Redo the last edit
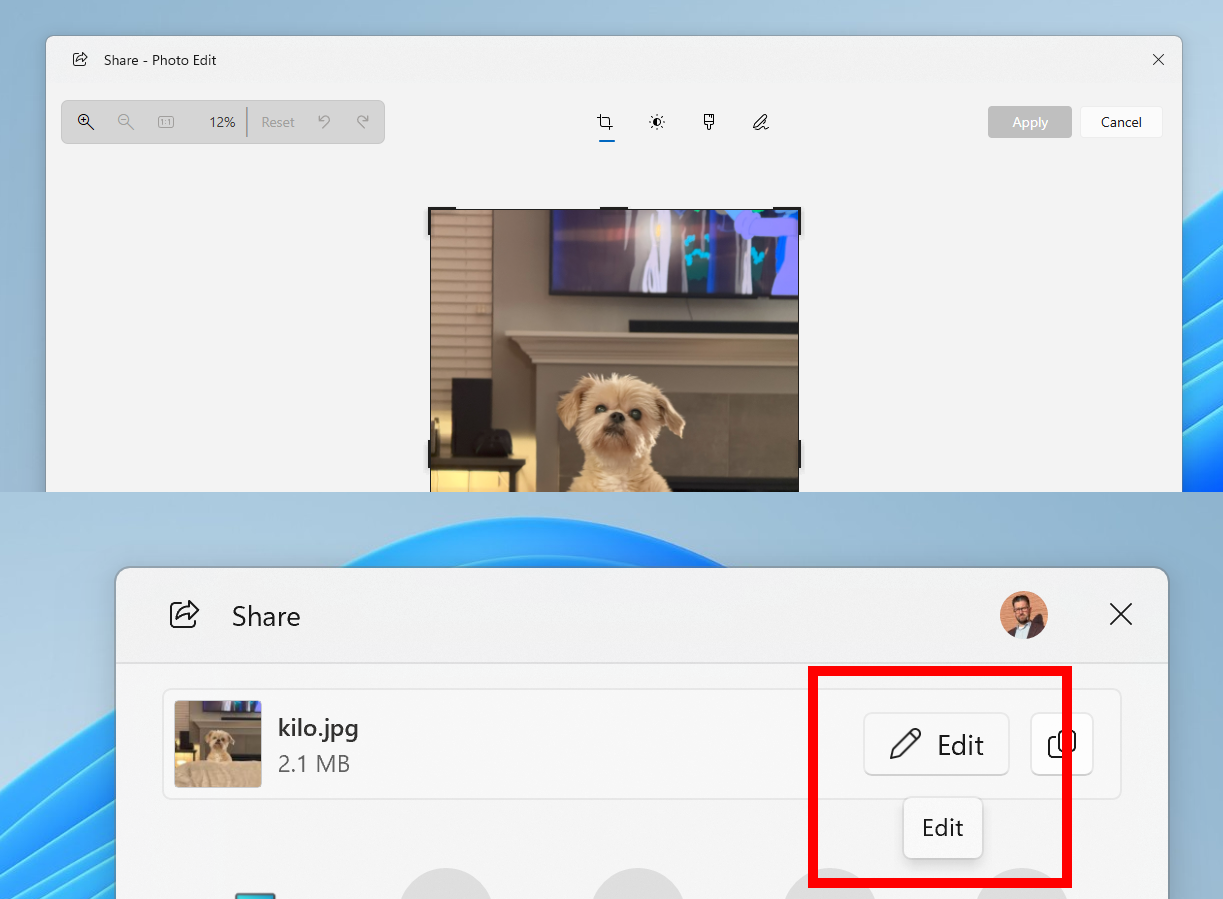The height and width of the screenshot is (899, 1223). (362, 121)
